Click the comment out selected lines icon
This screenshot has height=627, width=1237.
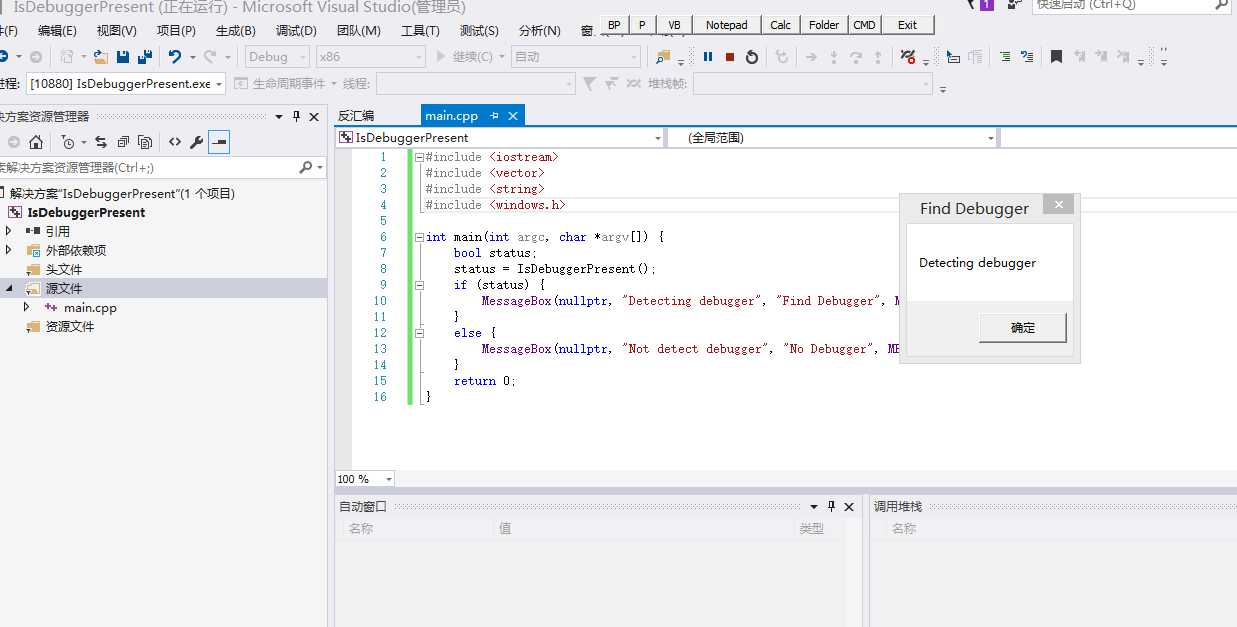pyautogui.click(x=1005, y=57)
